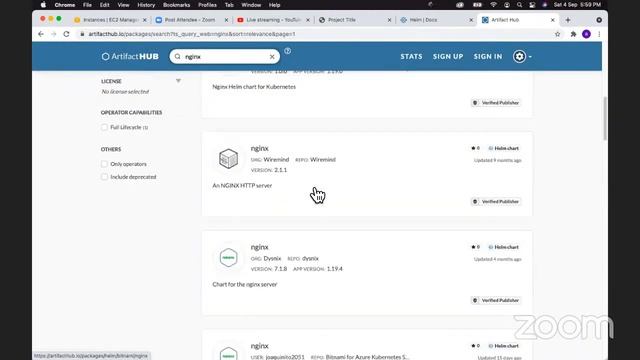Open the History menu
This screenshot has width=640, height=360.
tap(146, 5)
